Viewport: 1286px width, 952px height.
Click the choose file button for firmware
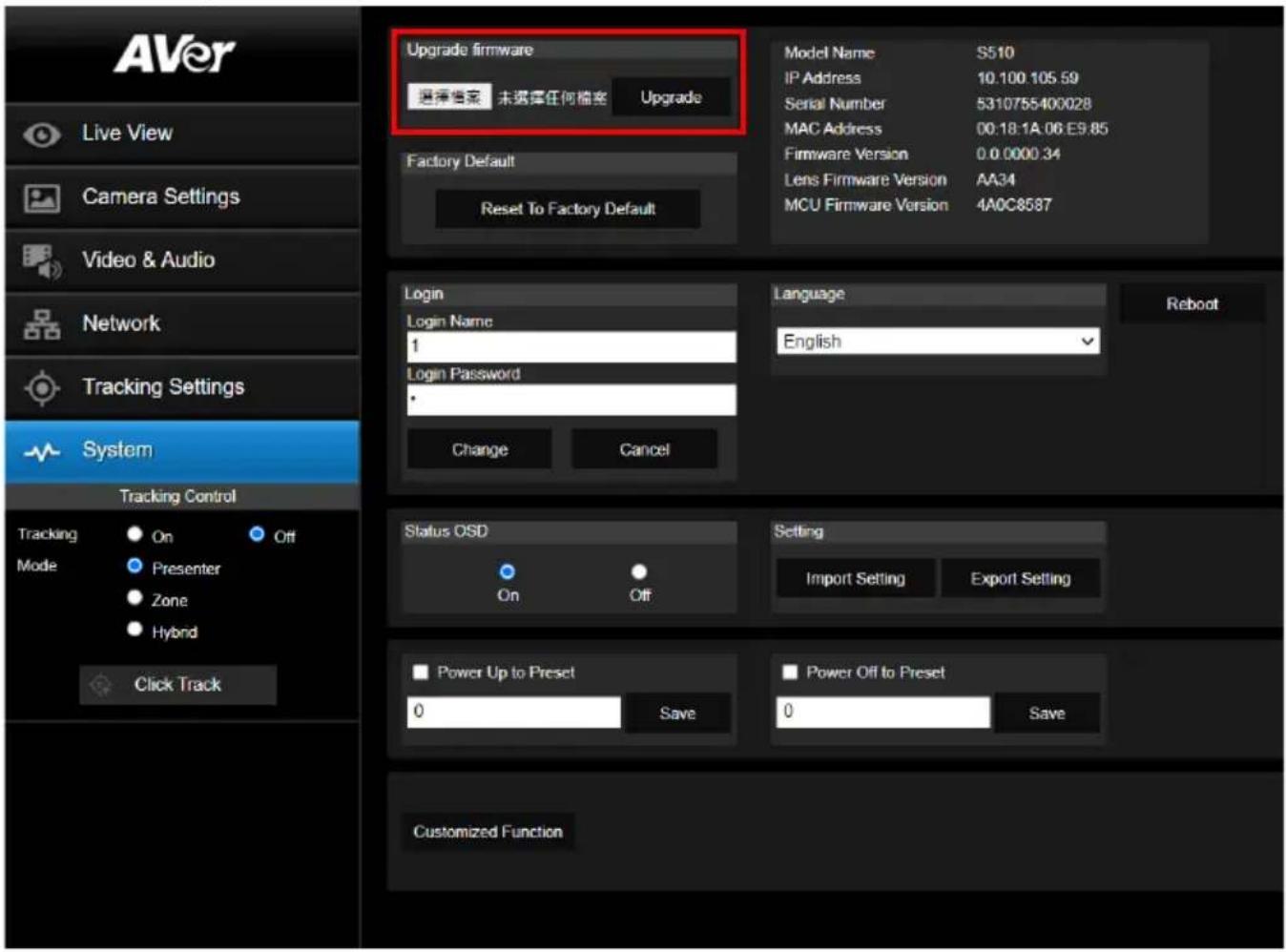tap(449, 96)
